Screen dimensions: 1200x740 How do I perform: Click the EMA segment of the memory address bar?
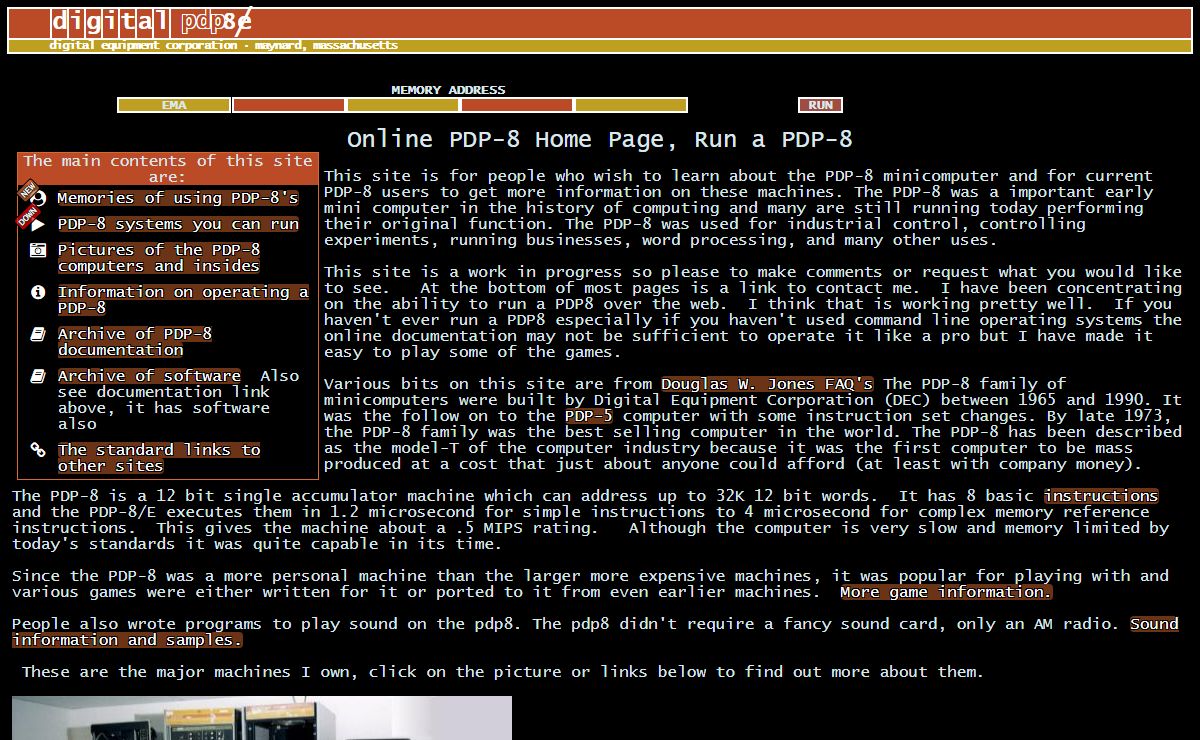(174, 105)
